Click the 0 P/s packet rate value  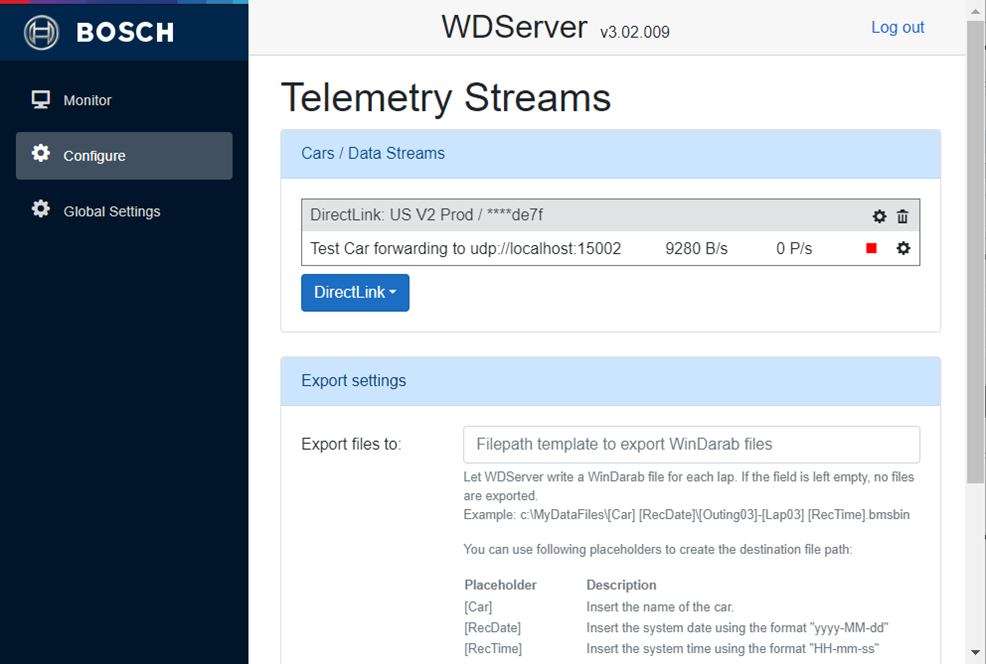point(794,248)
